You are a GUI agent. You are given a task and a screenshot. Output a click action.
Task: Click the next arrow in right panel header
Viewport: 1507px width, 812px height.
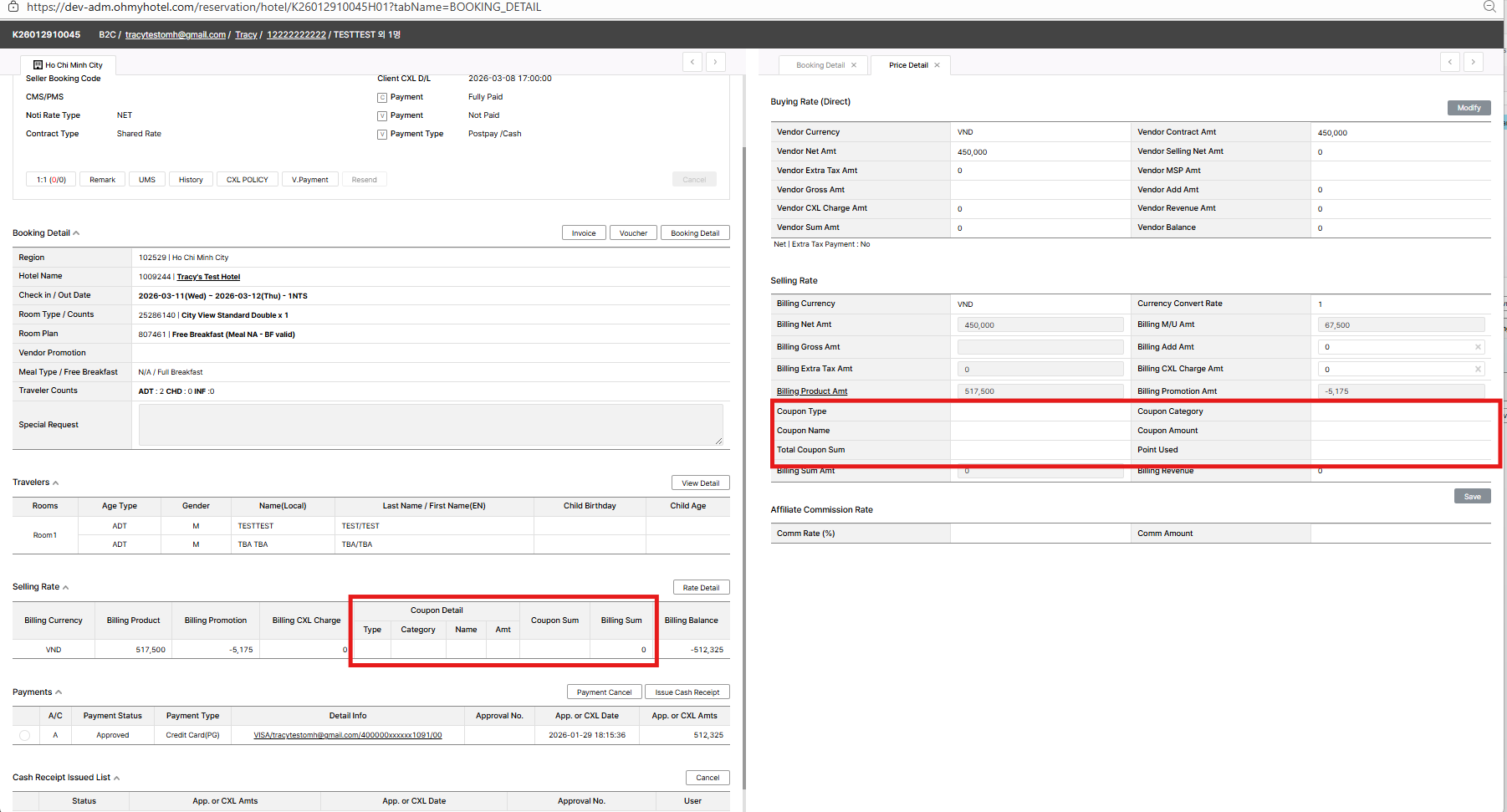pyautogui.click(x=1474, y=62)
